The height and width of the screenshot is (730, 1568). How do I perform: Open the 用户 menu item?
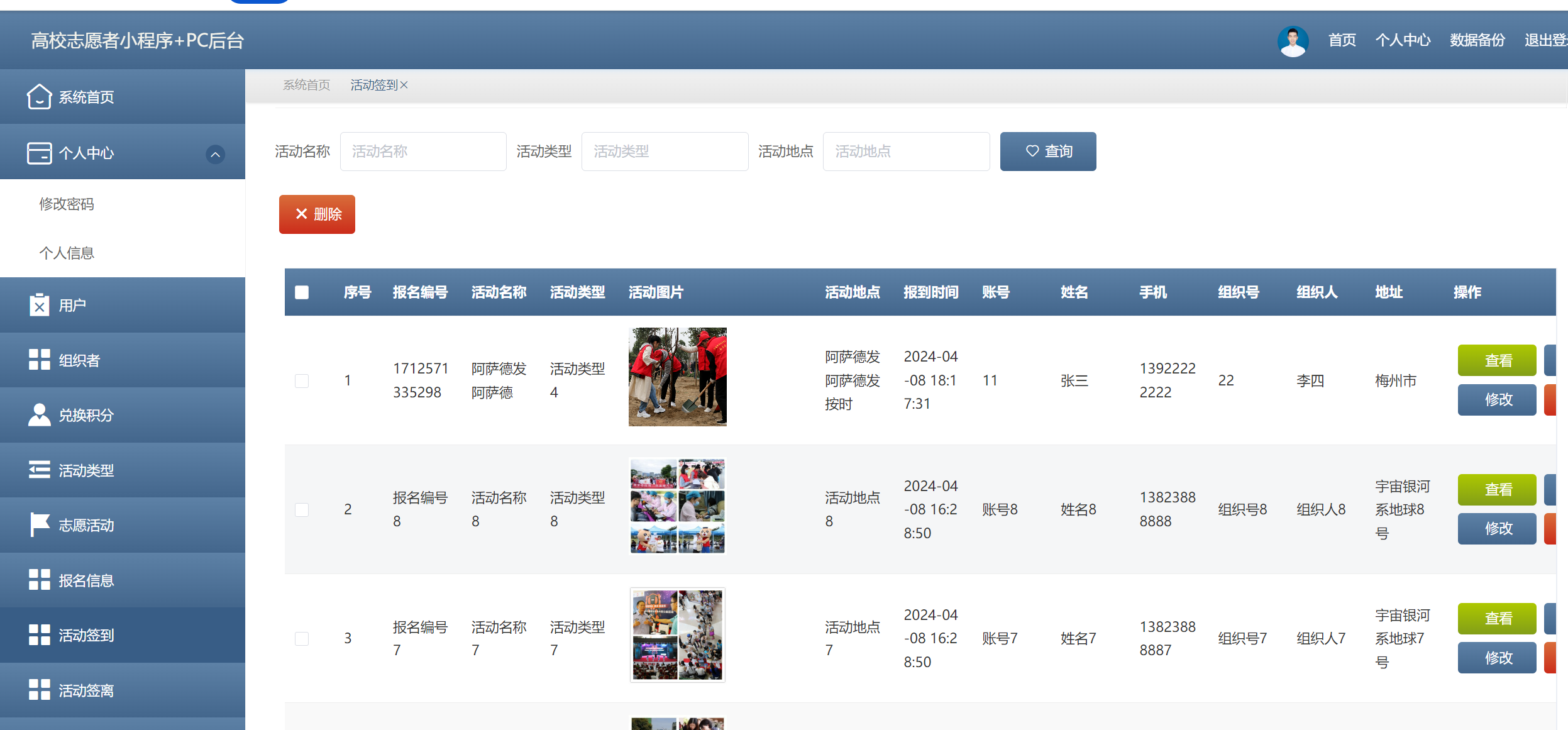tap(123, 305)
